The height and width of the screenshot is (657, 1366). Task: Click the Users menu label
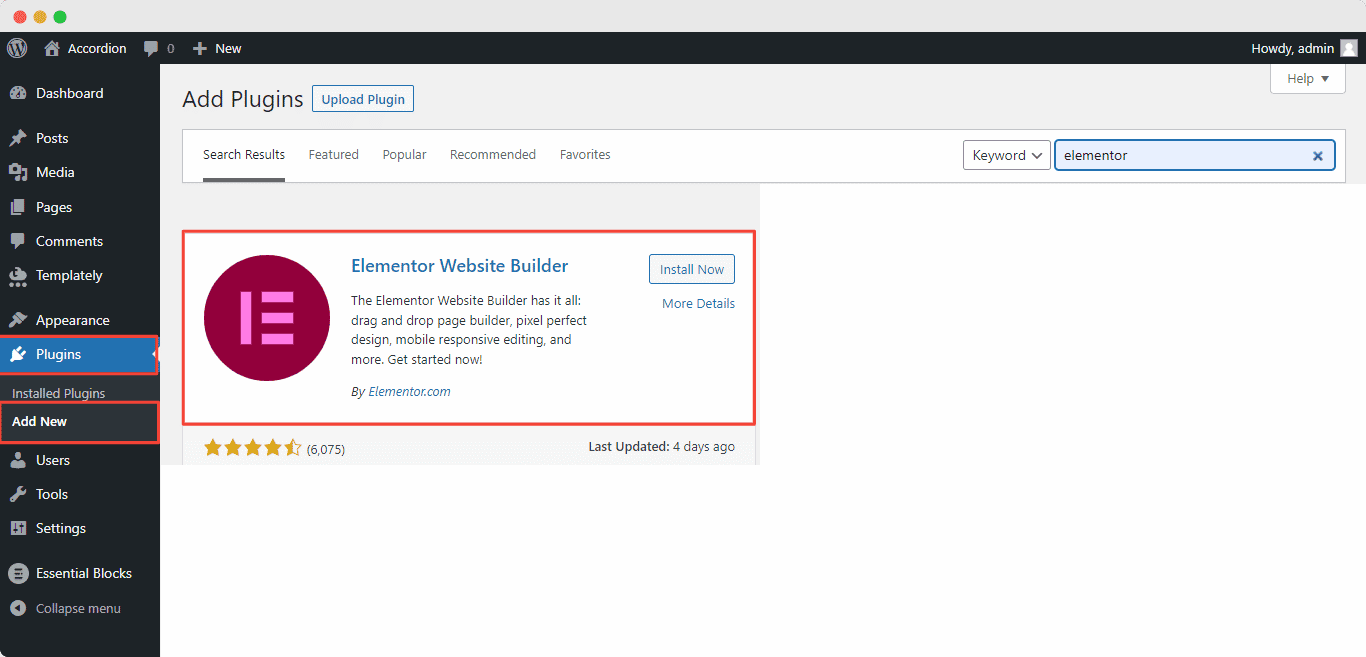pos(53,460)
